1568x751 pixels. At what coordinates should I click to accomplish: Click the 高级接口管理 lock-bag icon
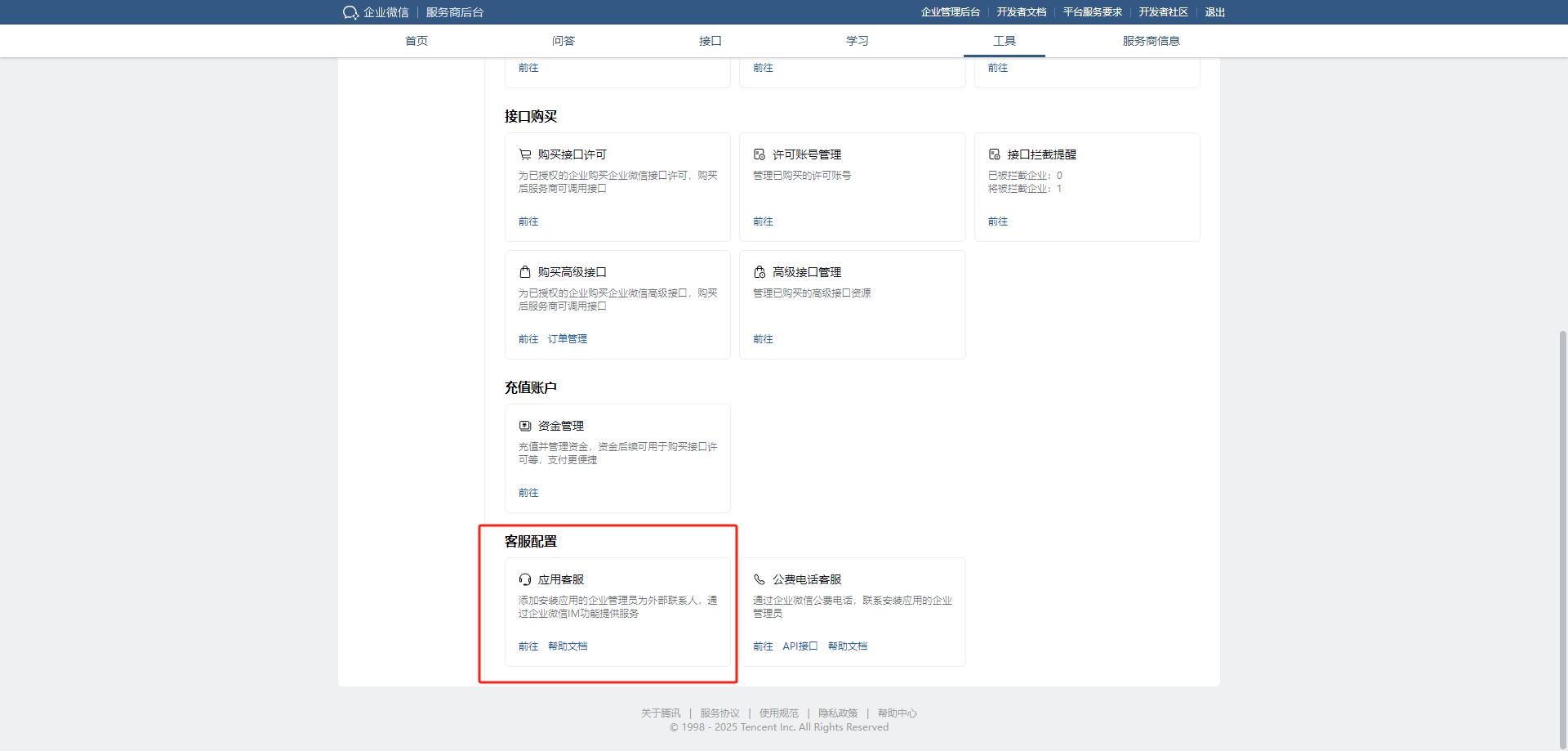click(x=759, y=272)
